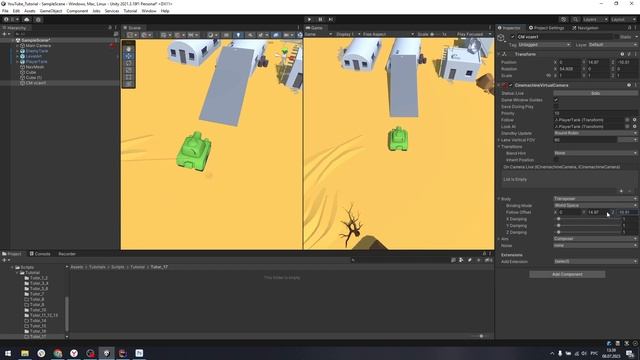Open the Look At target object picker

(634, 127)
